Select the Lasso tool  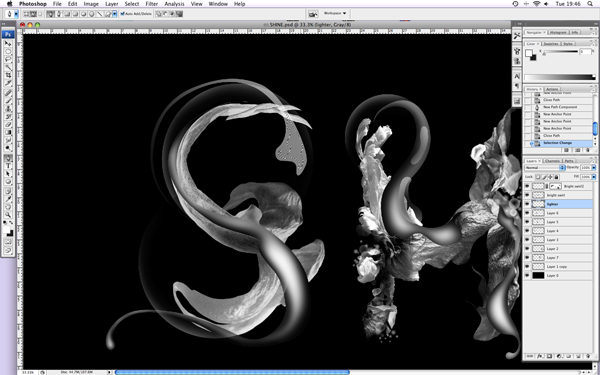(8, 59)
